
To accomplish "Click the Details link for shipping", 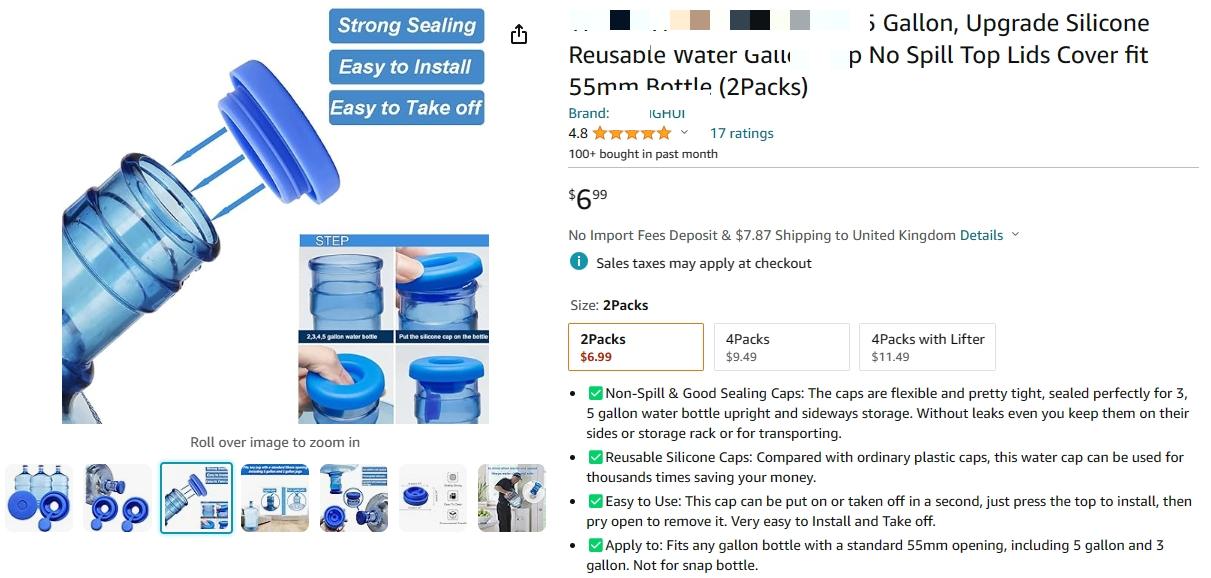I will click(981, 235).
